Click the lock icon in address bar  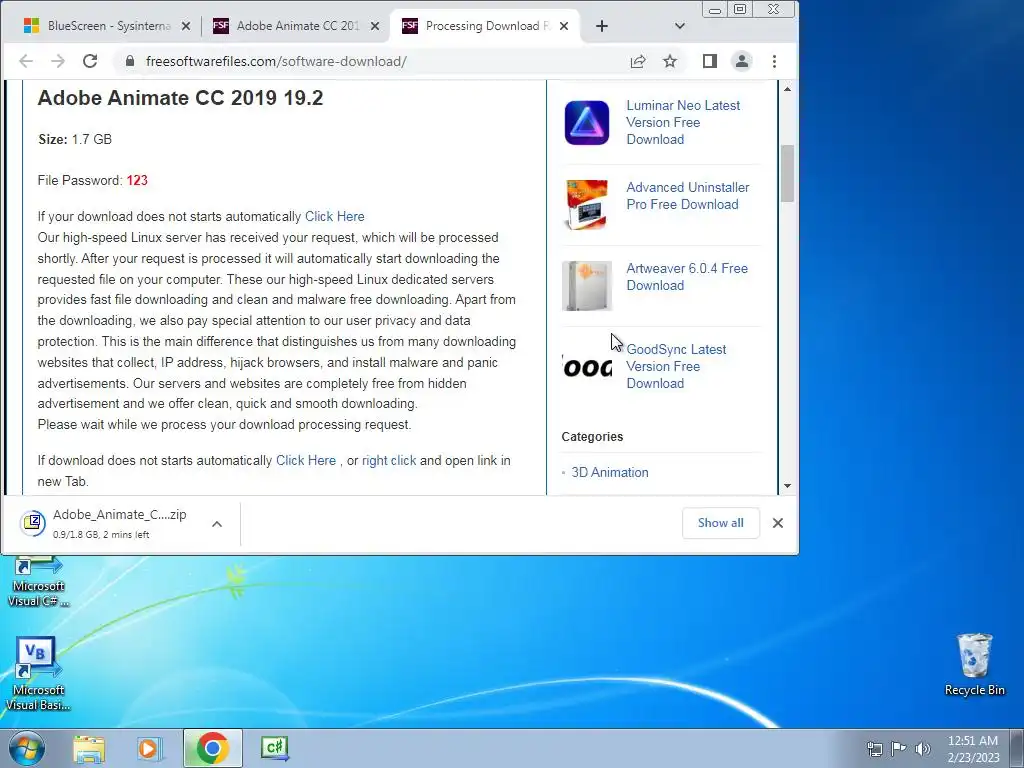pyautogui.click(x=130, y=61)
